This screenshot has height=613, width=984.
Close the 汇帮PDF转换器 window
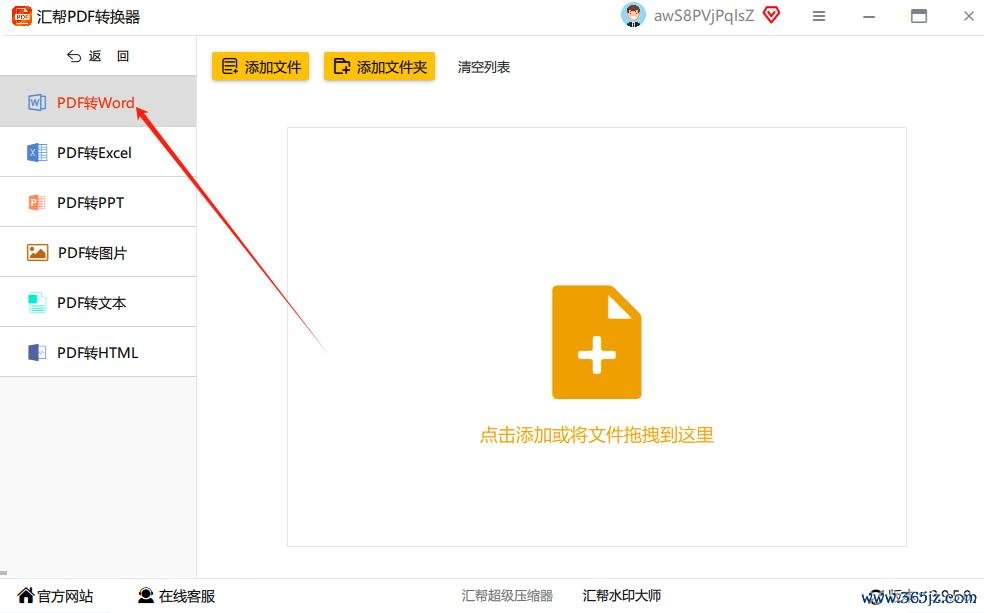point(969,16)
